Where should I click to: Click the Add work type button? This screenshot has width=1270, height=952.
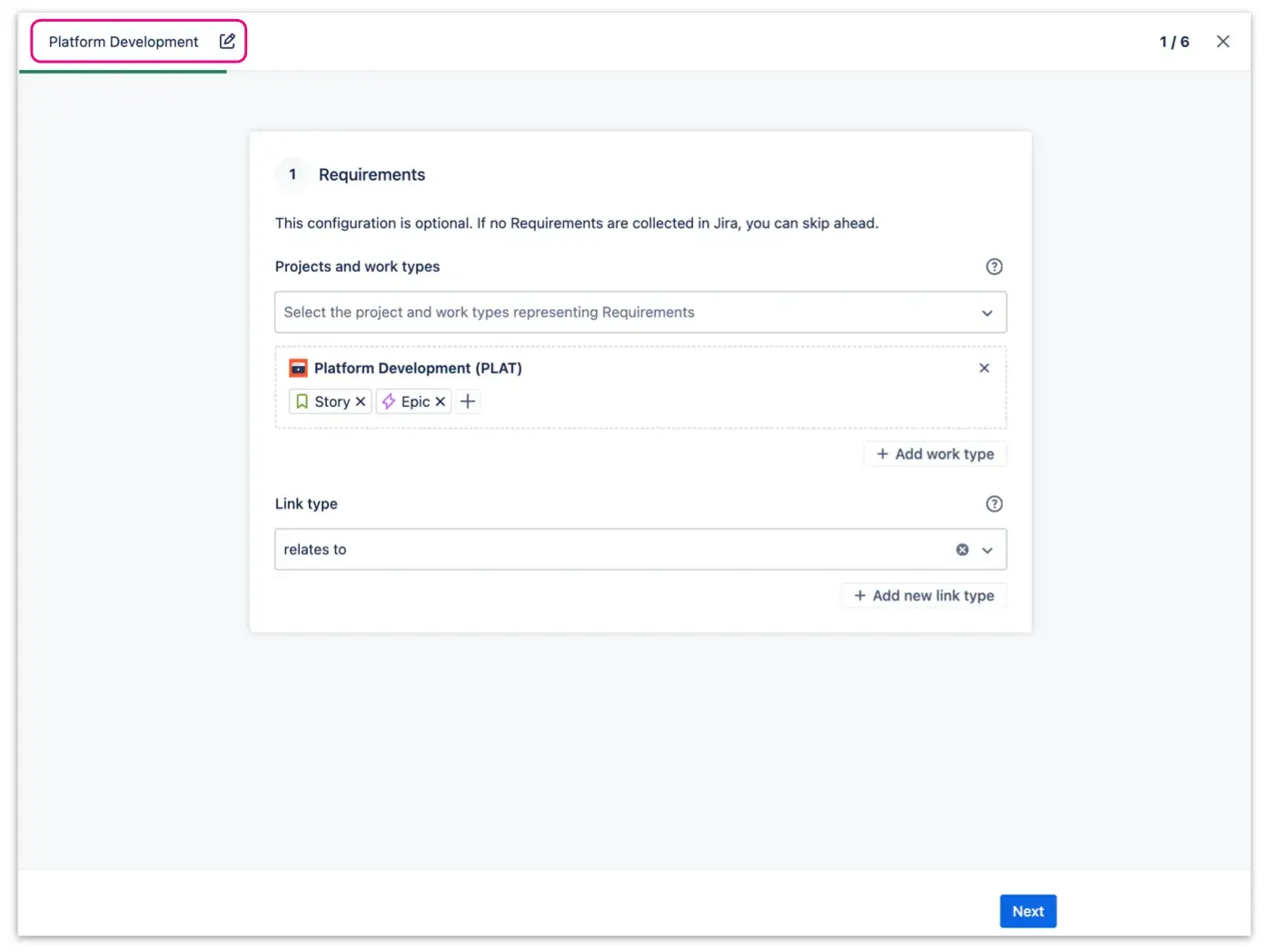pyautogui.click(x=935, y=453)
